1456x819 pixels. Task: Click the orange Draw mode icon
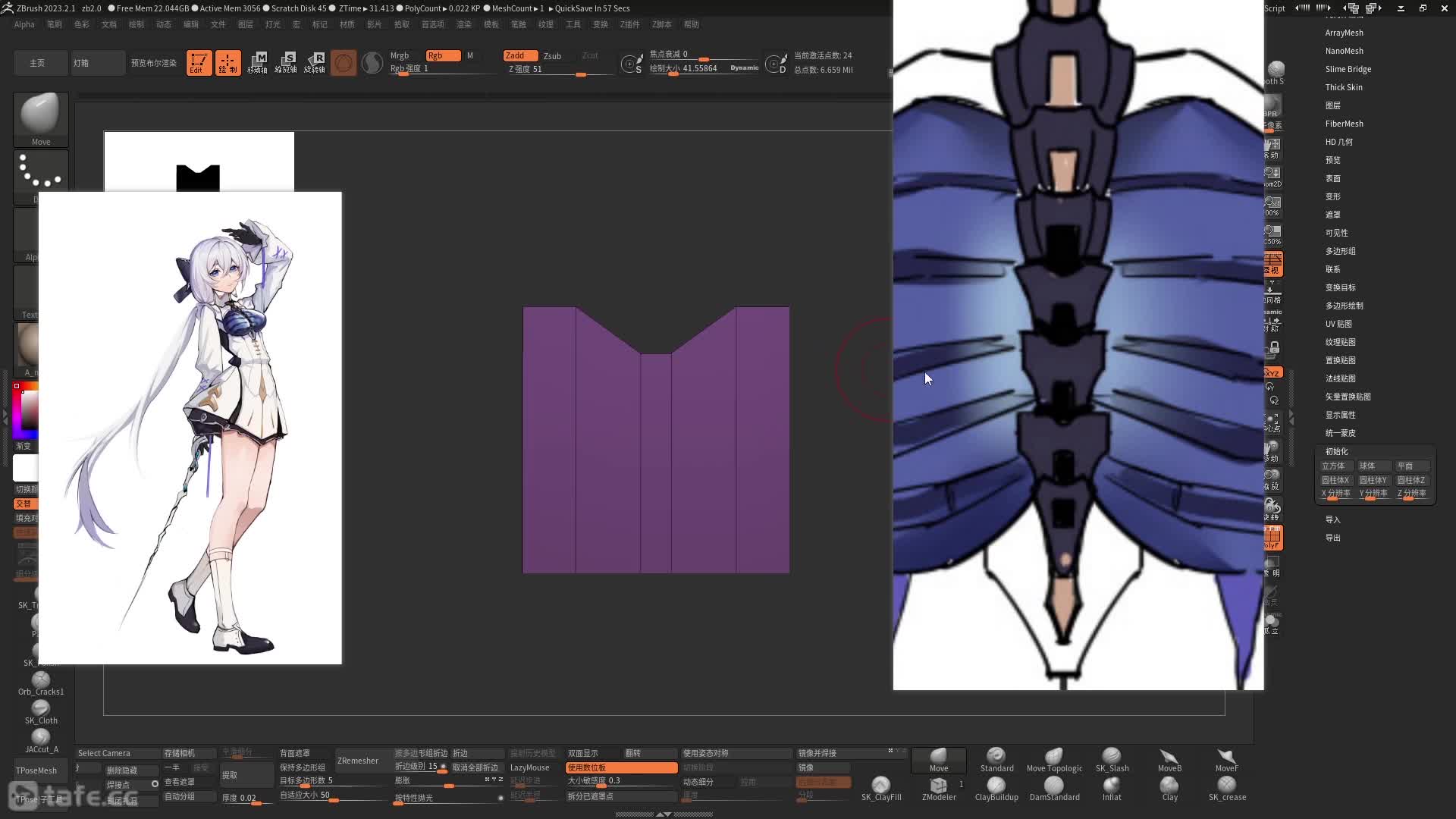point(227,63)
